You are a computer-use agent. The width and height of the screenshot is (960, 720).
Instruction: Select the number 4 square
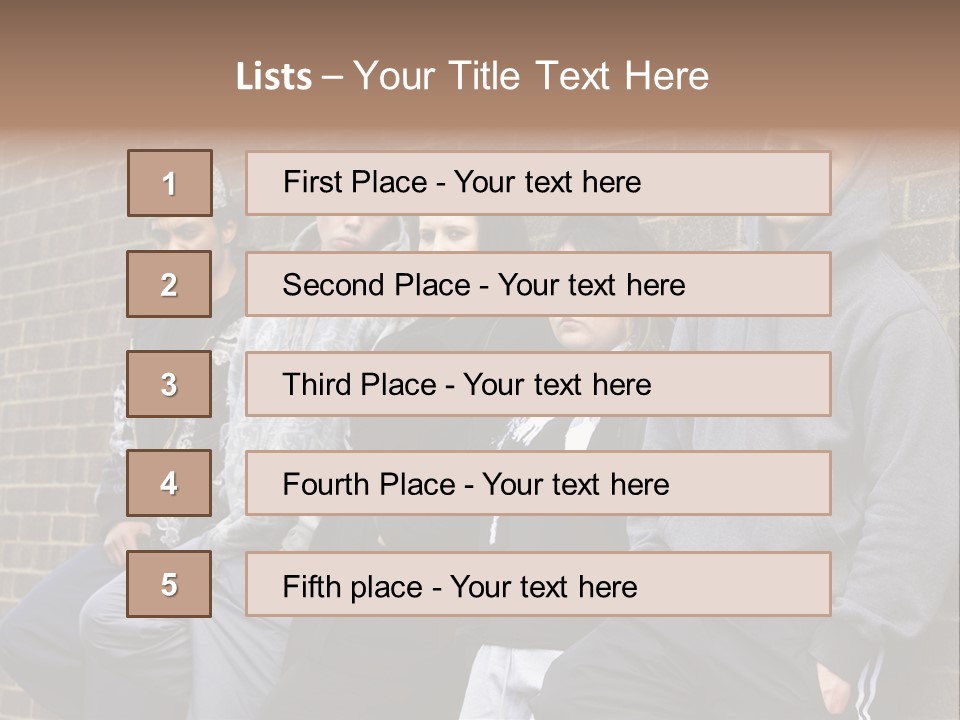pyautogui.click(x=170, y=484)
